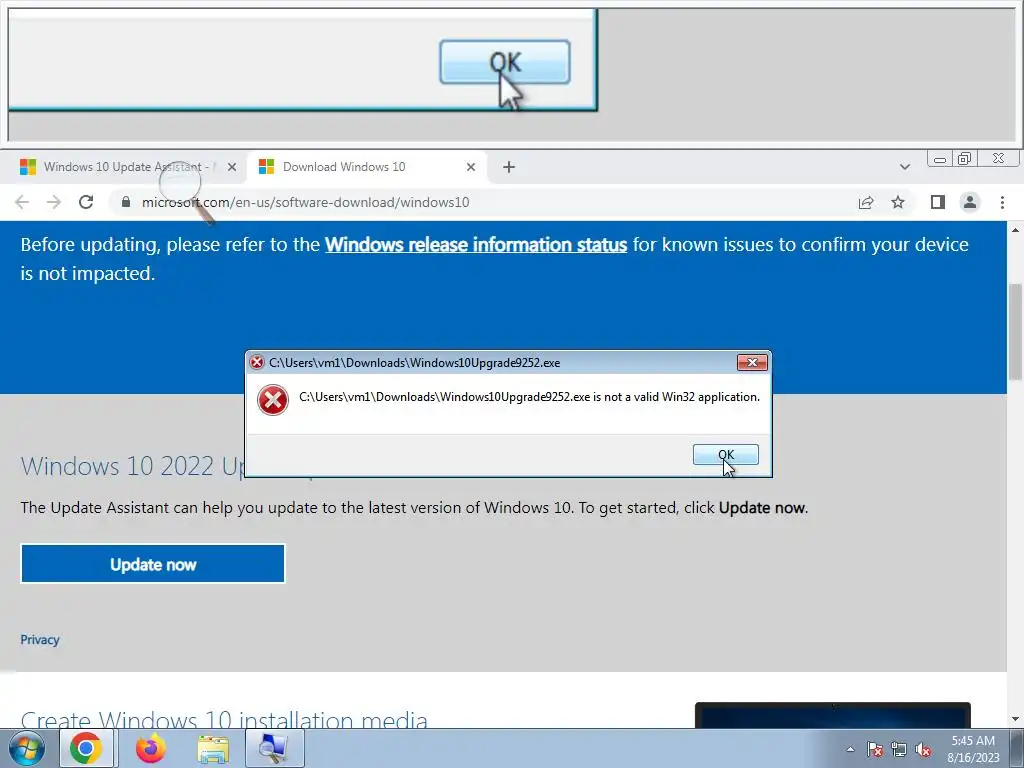Open a new browser tab
Image resolution: width=1024 pixels, height=768 pixels.
509,167
